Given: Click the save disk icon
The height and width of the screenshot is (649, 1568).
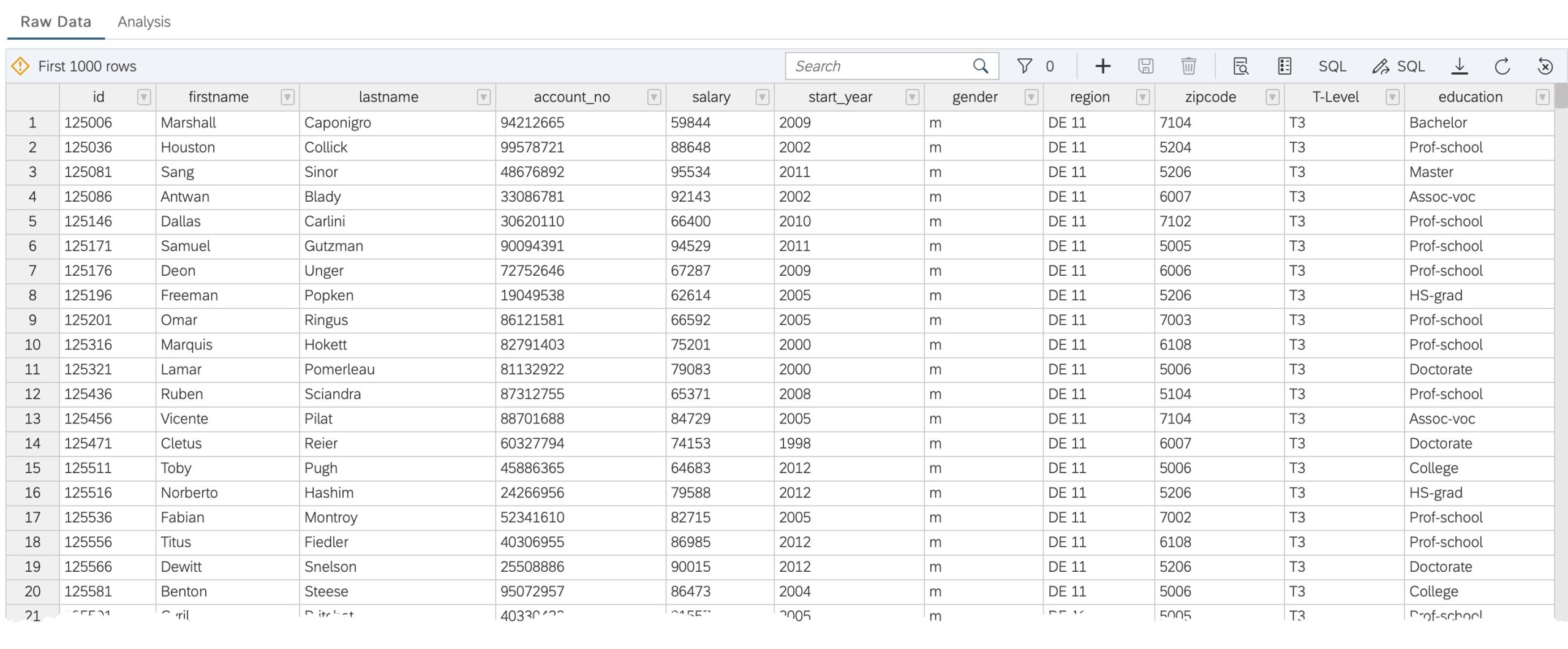Looking at the screenshot, I should 1145,66.
